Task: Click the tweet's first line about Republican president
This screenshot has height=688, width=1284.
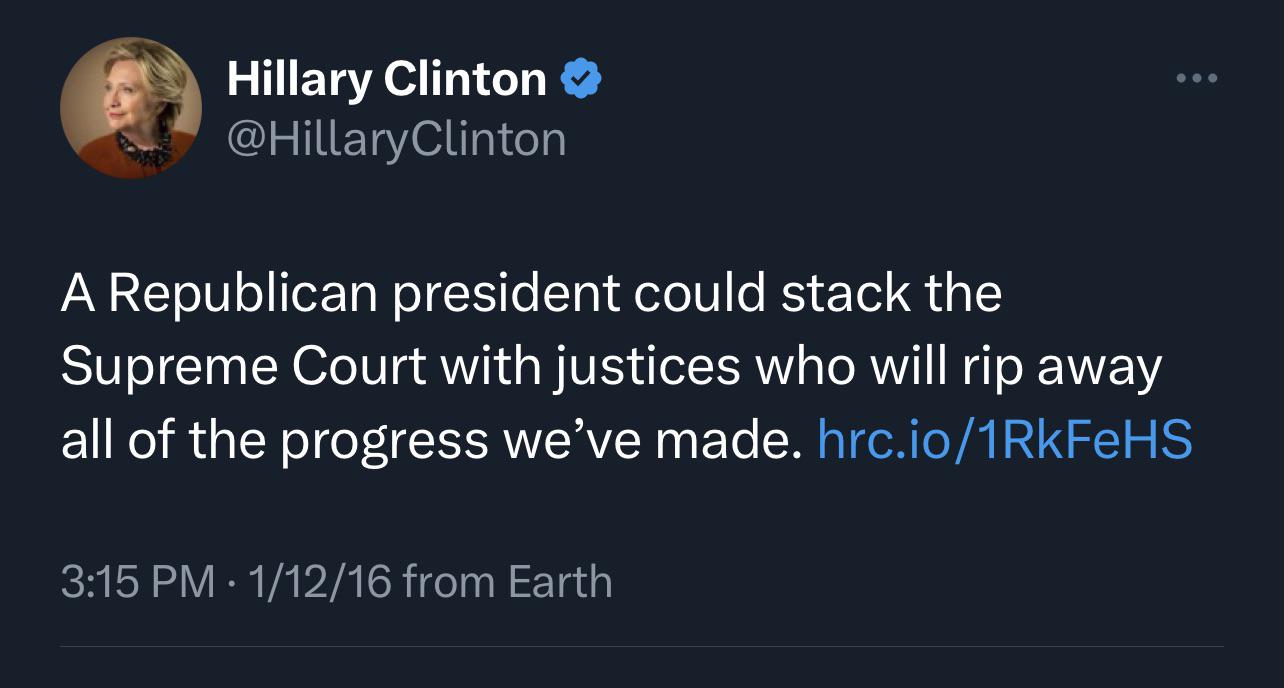Action: click(530, 293)
